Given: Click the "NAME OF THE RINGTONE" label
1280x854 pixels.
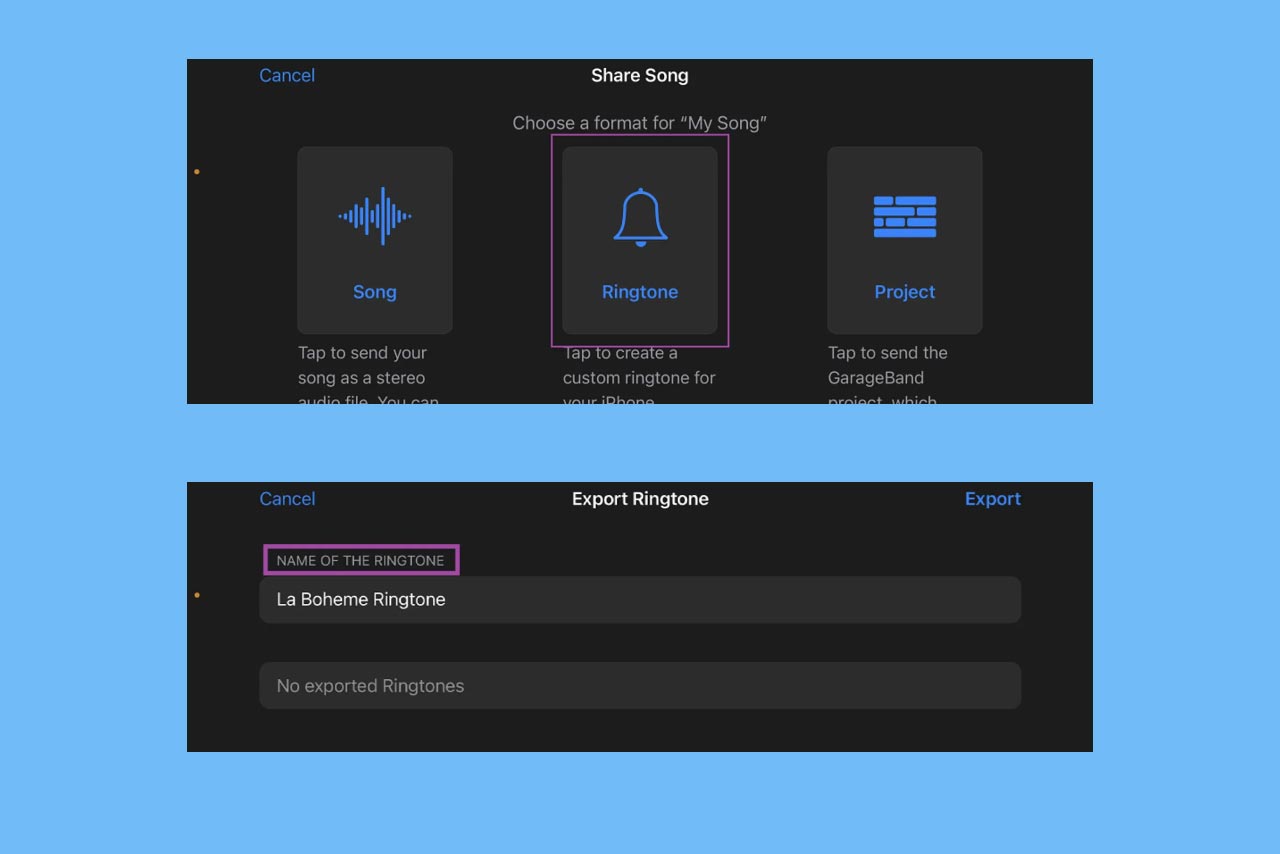Looking at the screenshot, I should (x=360, y=561).
